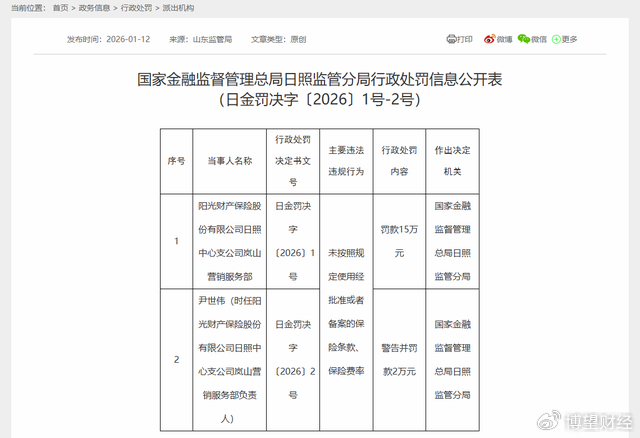Click party cell 阳光财产保险股份有限公司日照中心支公司

coord(230,241)
